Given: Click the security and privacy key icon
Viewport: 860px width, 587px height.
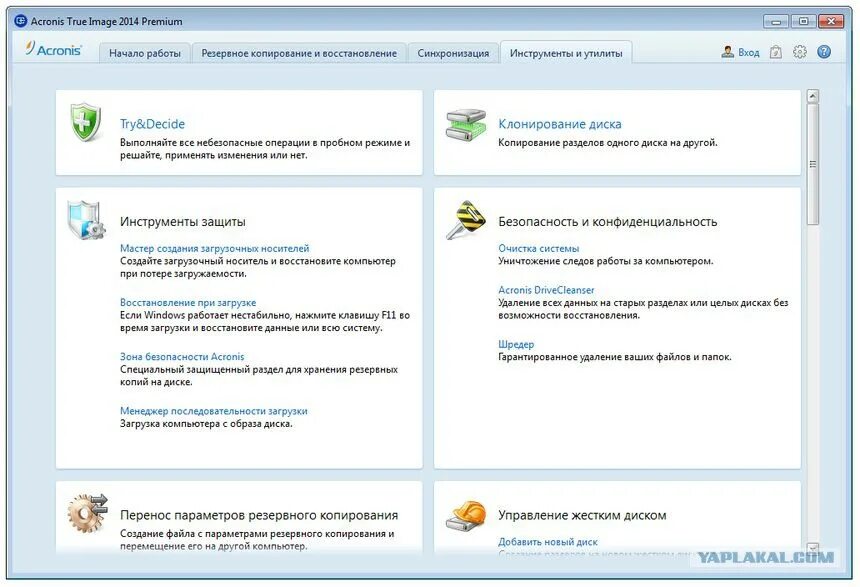Looking at the screenshot, I should coord(466,220).
